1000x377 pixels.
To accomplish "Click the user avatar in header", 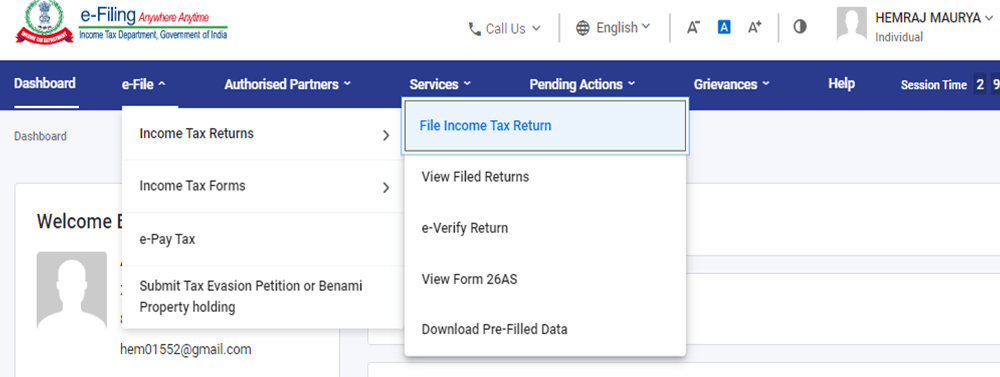I will tap(851, 24).
